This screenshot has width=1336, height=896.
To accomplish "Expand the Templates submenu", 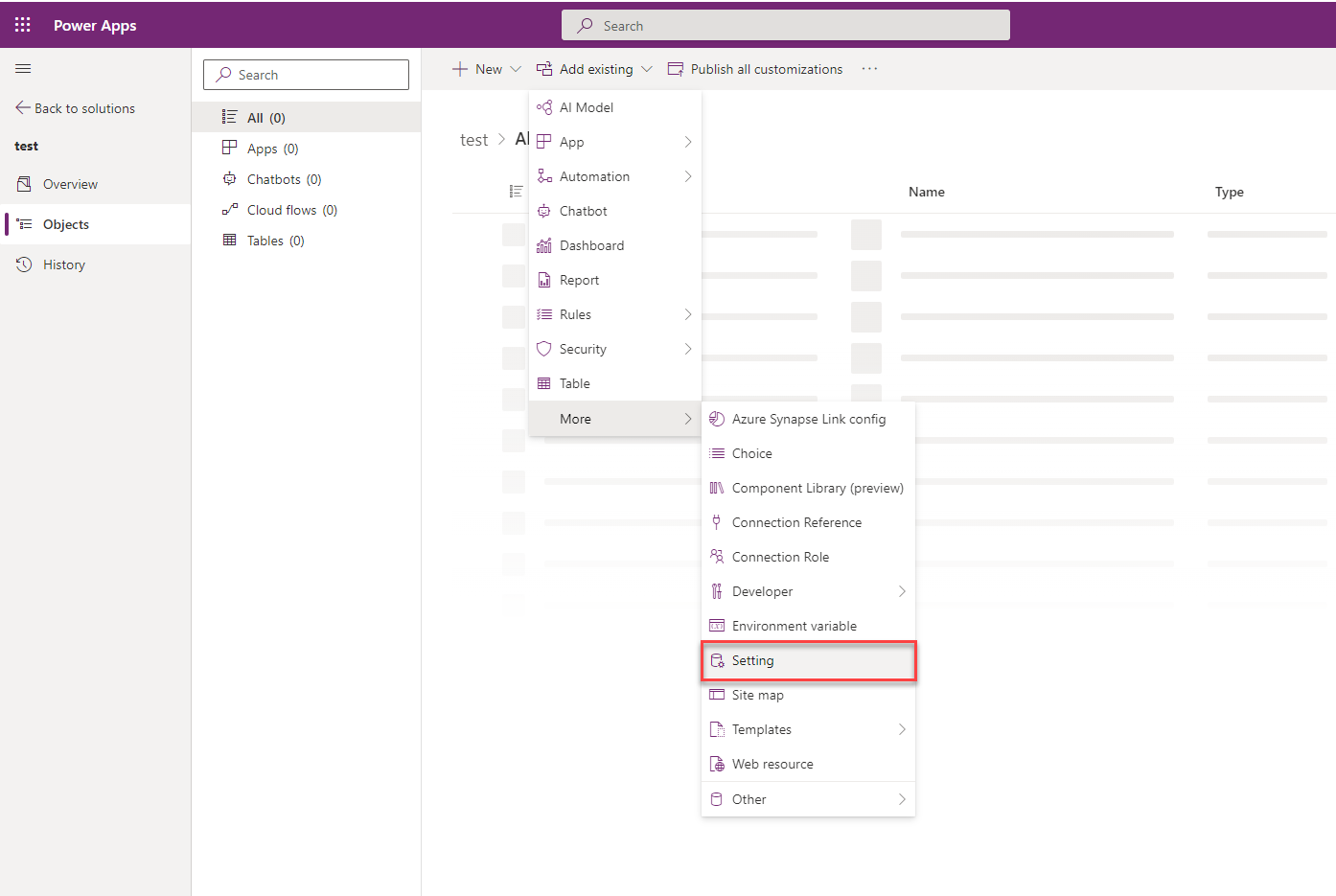I will pos(762,729).
